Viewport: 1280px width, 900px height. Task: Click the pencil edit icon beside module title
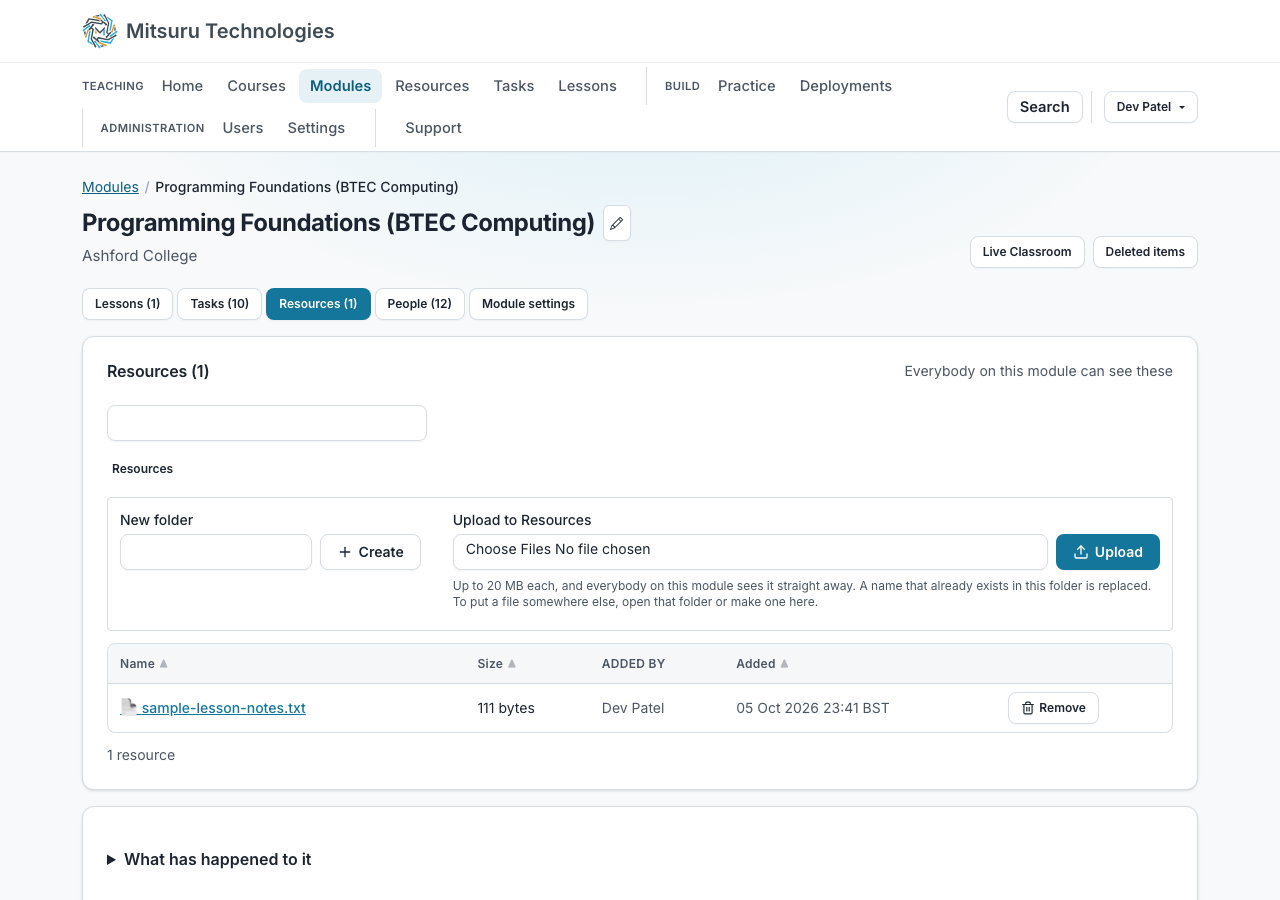point(617,223)
